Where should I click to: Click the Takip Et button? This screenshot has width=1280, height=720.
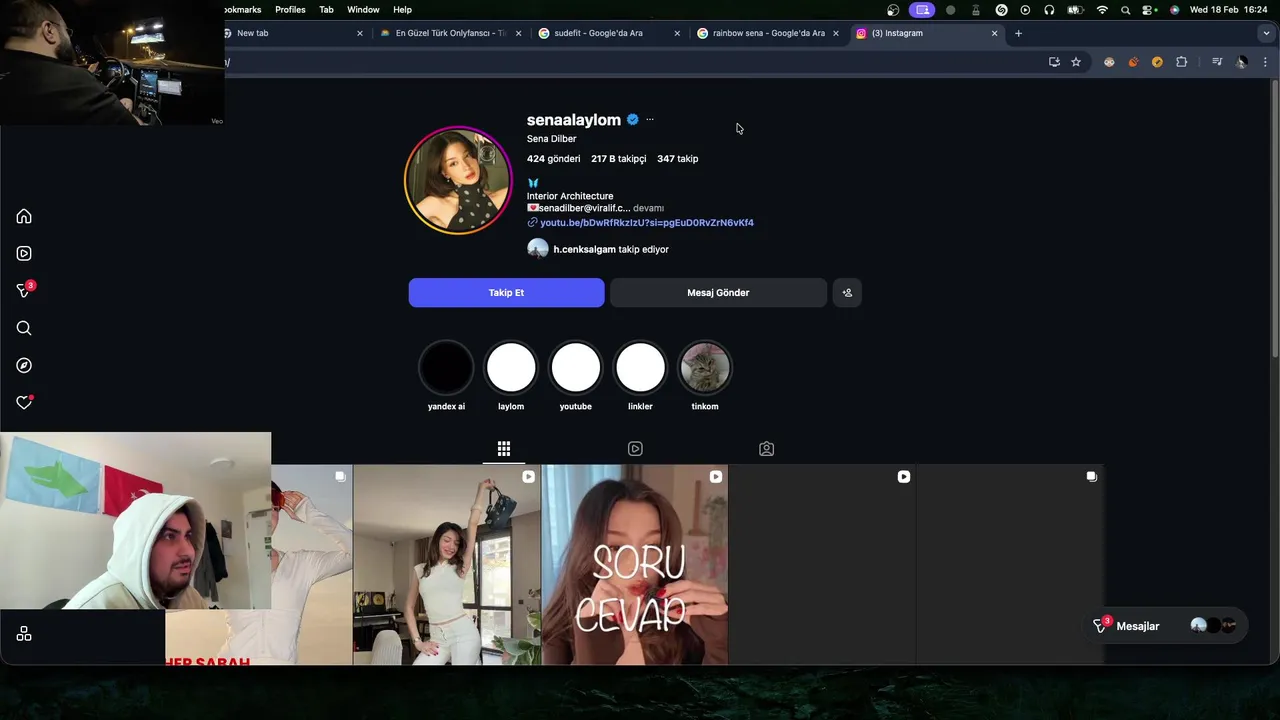[506, 293]
